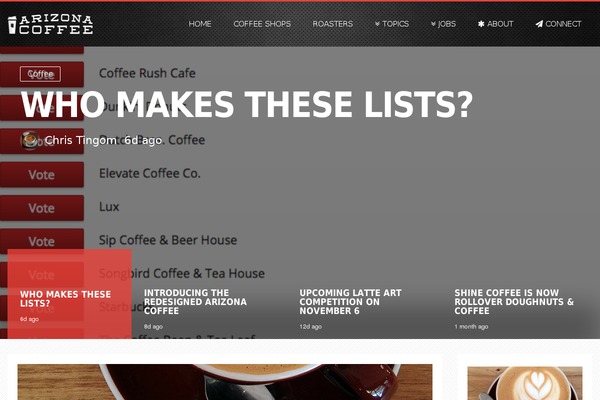
Task: Open the About page
Action: tap(496, 24)
